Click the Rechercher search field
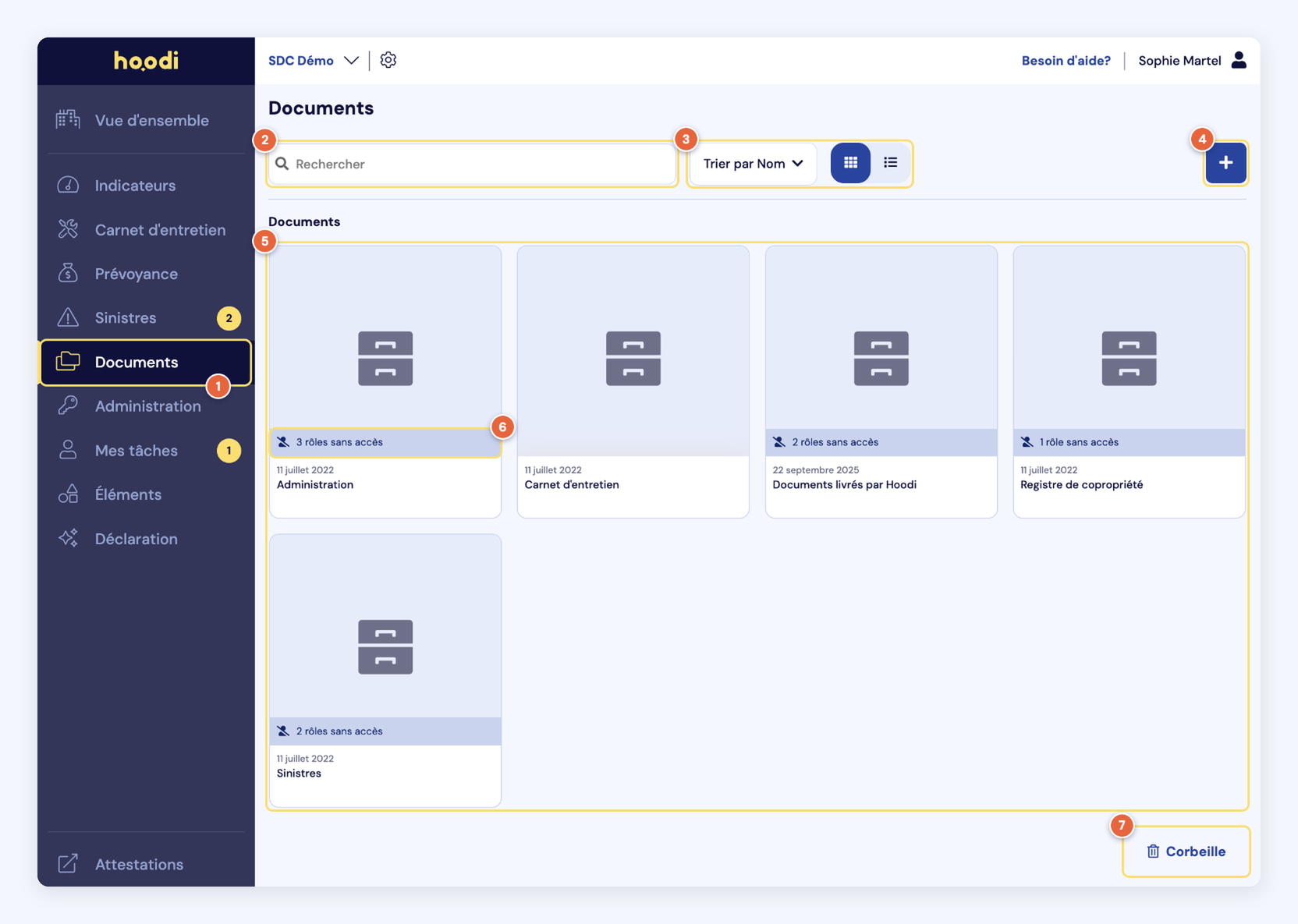 pos(472,164)
